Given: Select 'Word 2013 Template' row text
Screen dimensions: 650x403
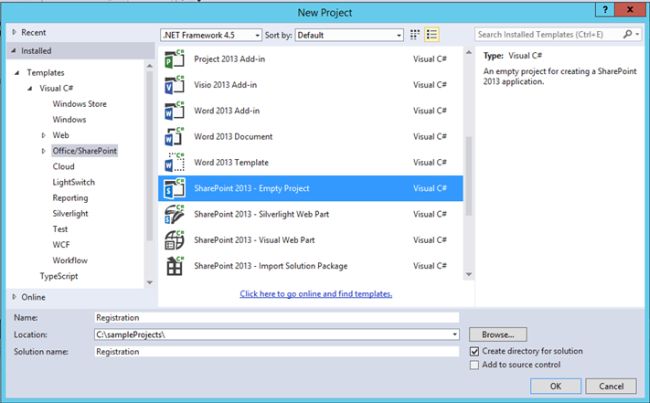Looking at the screenshot, I should coord(231,163).
